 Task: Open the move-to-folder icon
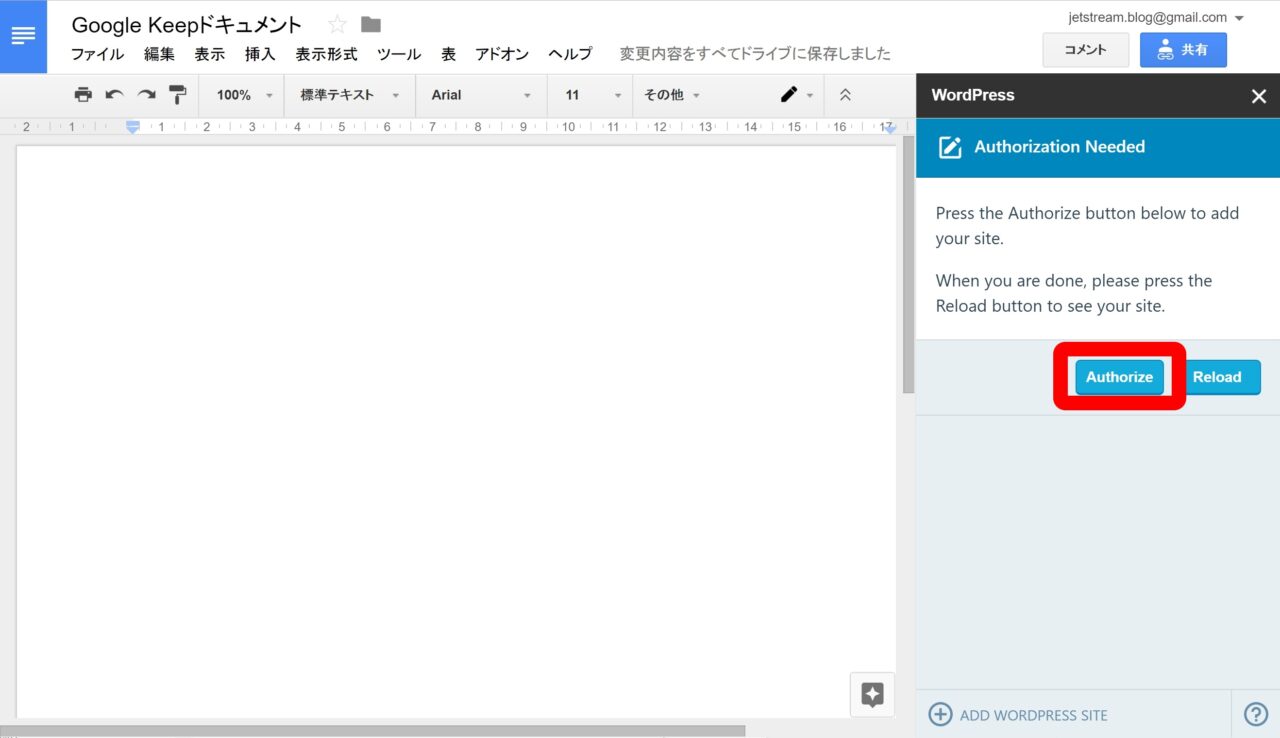371,25
